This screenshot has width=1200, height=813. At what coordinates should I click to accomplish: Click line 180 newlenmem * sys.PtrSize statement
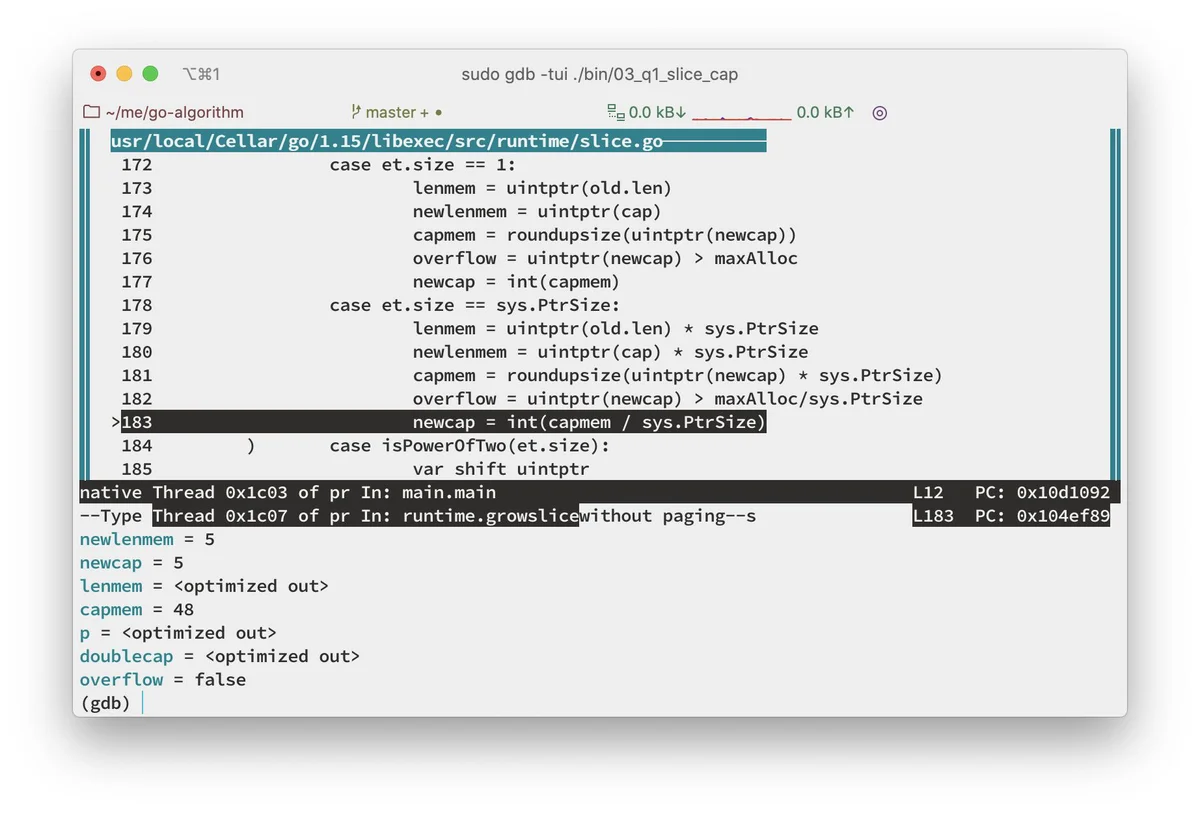pos(610,352)
